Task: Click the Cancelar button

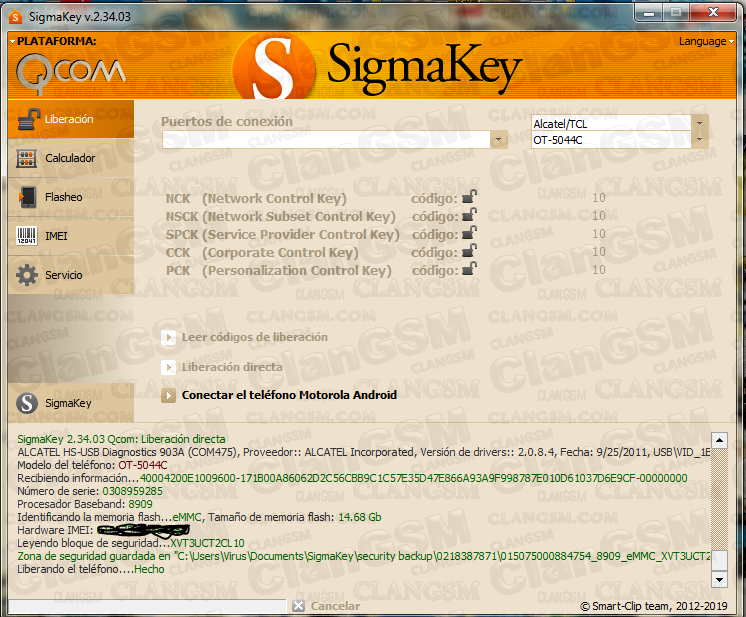Action: [335, 606]
